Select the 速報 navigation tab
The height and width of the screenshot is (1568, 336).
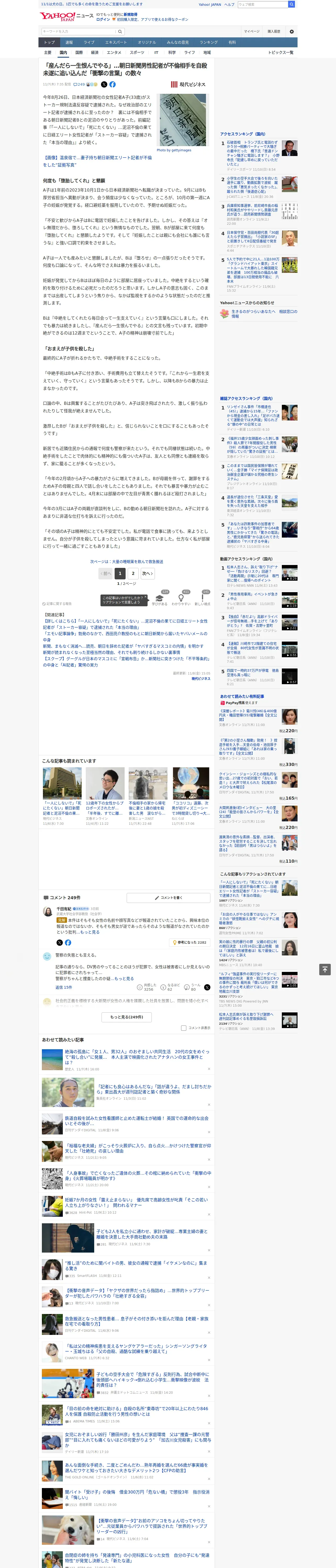[x=69, y=43]
